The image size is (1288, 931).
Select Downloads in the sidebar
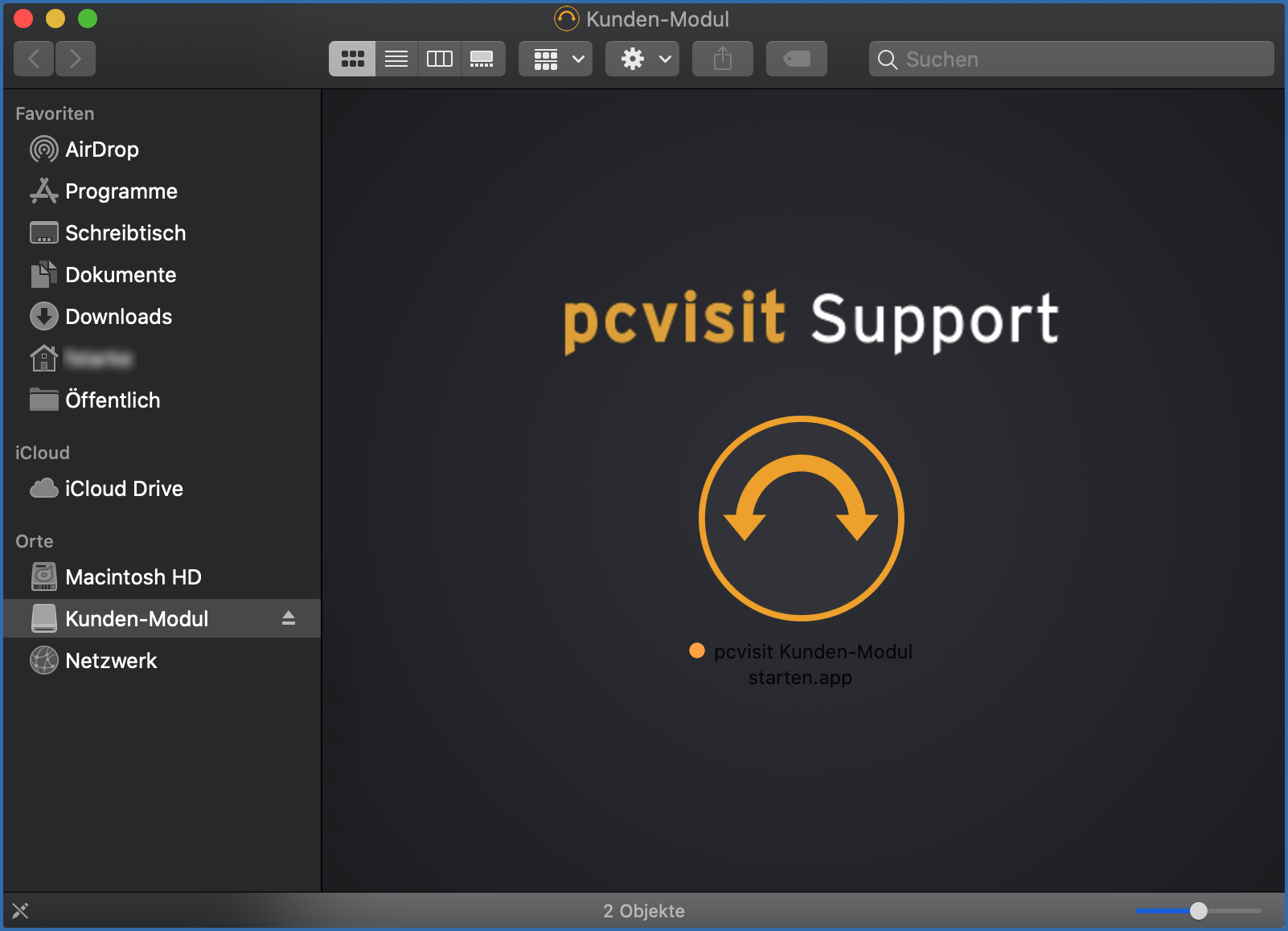118,317
